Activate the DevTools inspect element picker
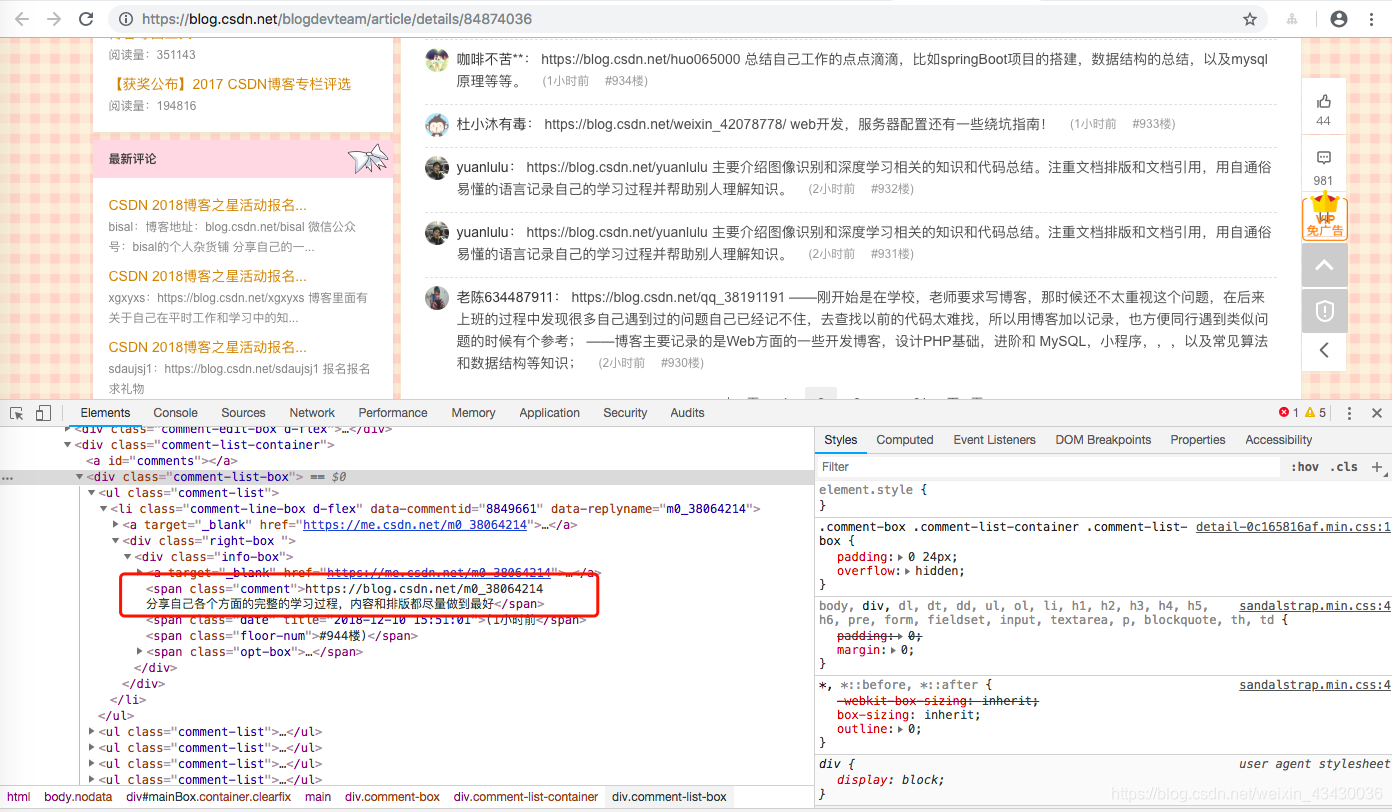 [18, 413]
